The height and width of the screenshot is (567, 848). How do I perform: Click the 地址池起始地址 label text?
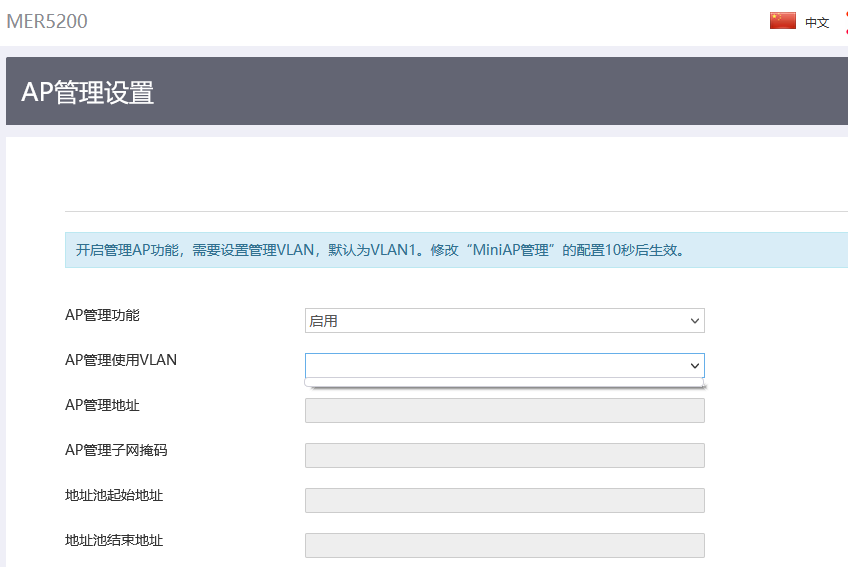point(114,495)
